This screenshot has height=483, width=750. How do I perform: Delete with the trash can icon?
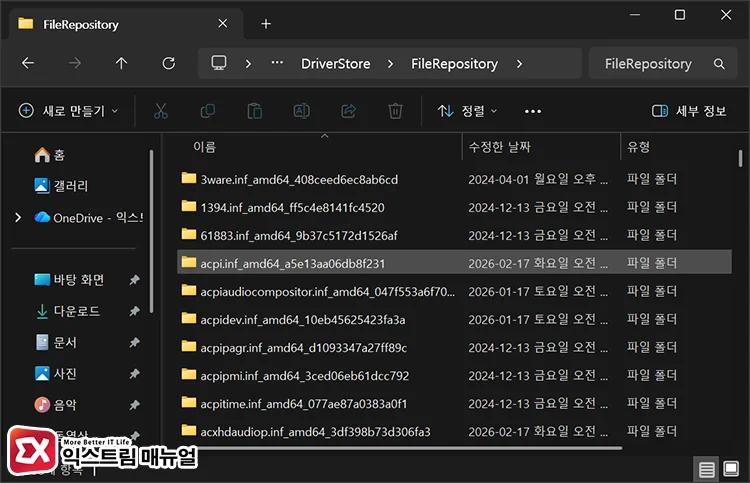395,111
